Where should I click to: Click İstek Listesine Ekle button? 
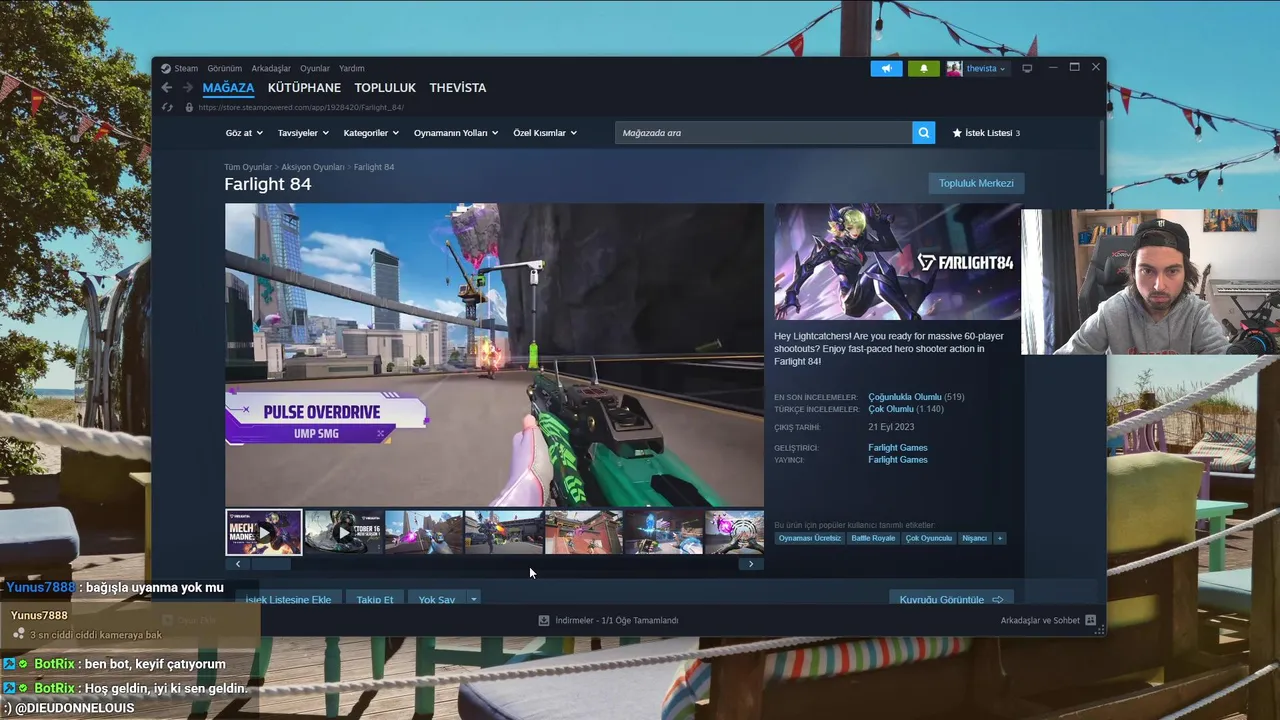click(x=289, y=599)
